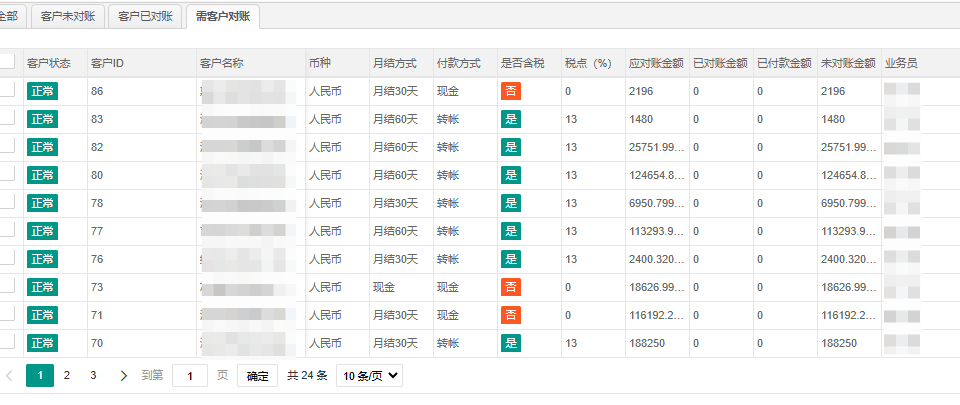
Task: Click 未对账金额 value 124654.8…
Action: click(x=849, y=176)
